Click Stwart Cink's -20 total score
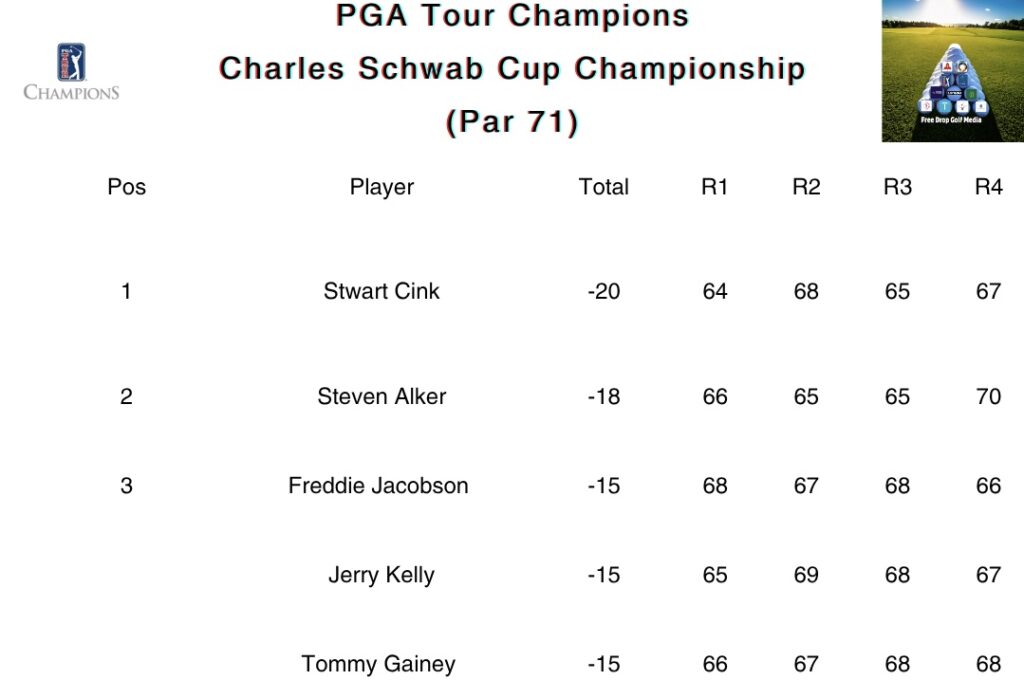 tap(603, 291)
